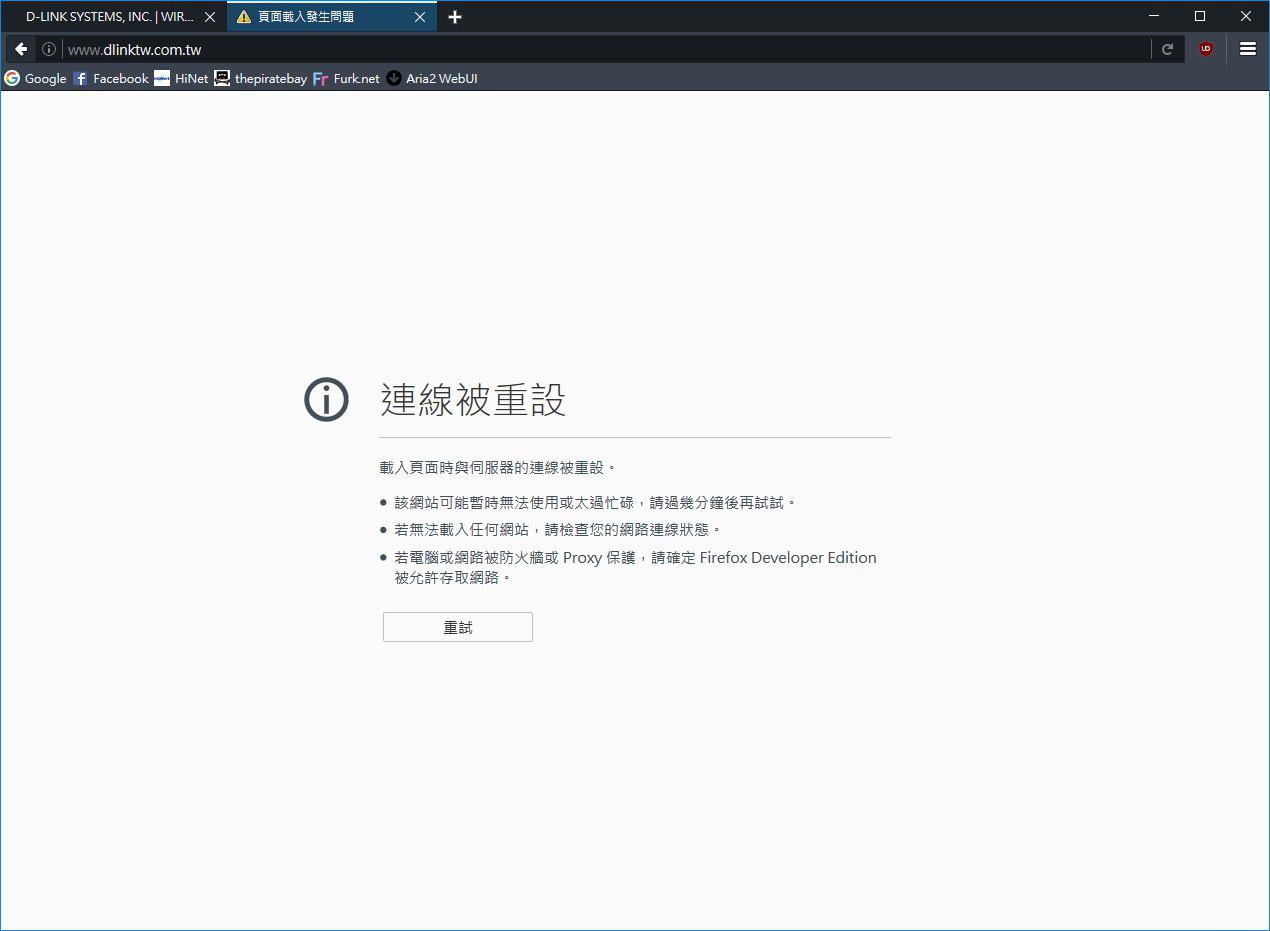Open thepiratebay bookmark
The height and width of the screenshot is (931, 1270).
click(260, 78)
